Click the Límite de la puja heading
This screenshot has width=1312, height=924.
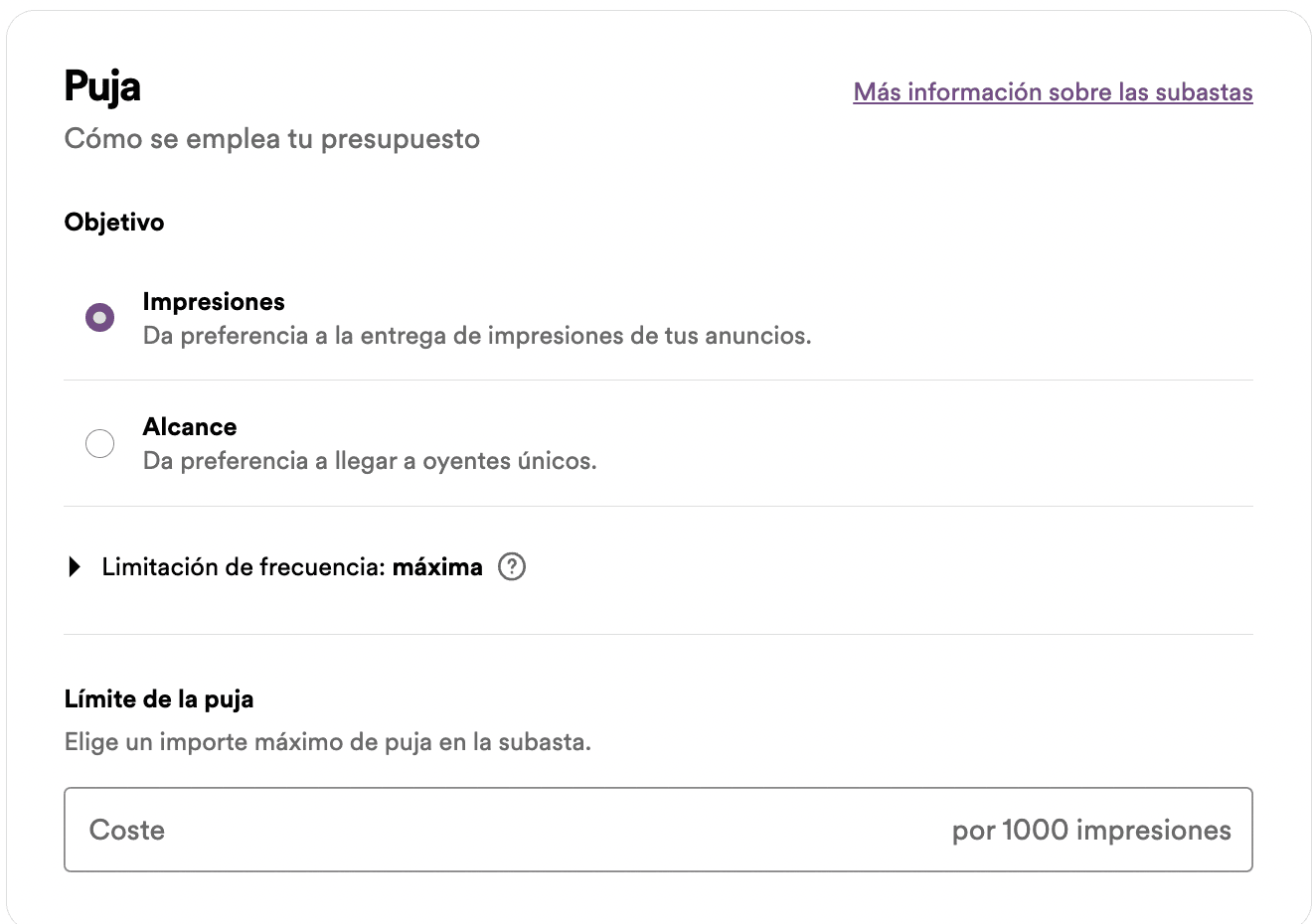point(158,698)
